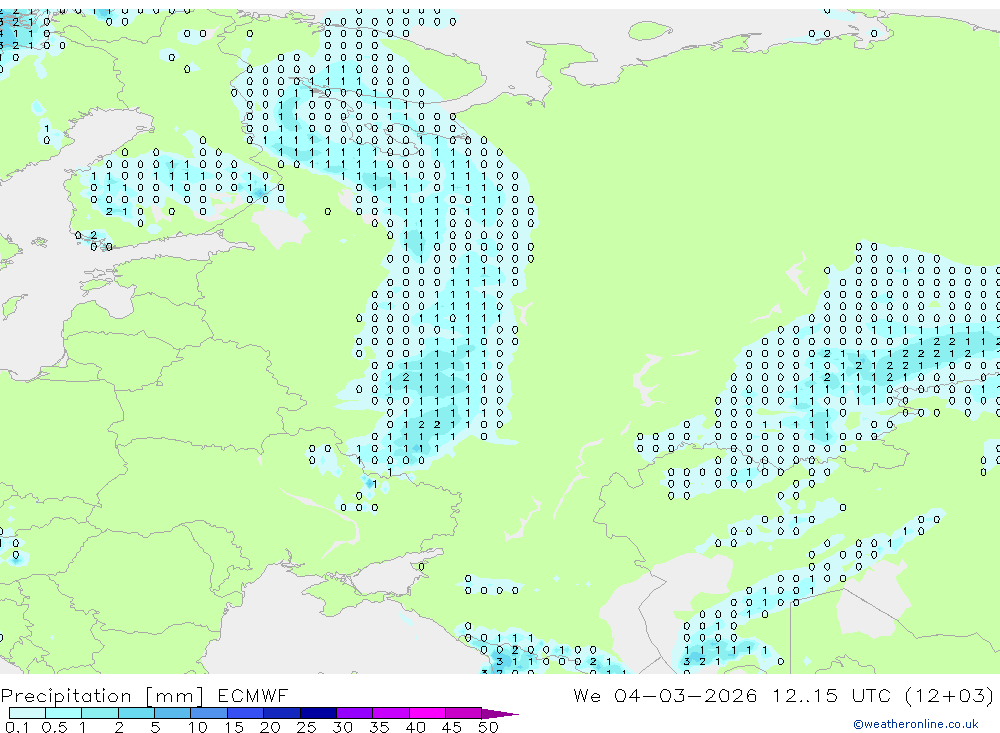Click the 12..15 UTC time range text
This screenshot has width=1000, height=733.
click(x=832, y=695)
